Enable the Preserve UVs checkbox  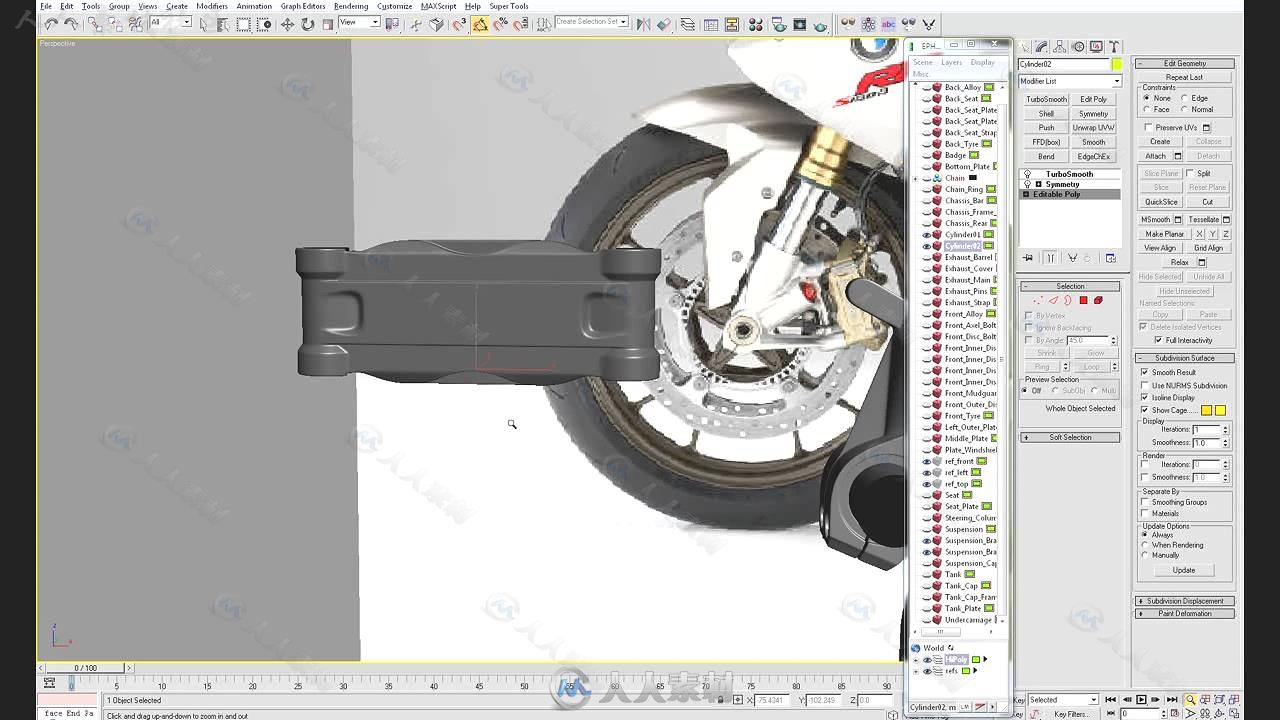(x=1147, y=127)
